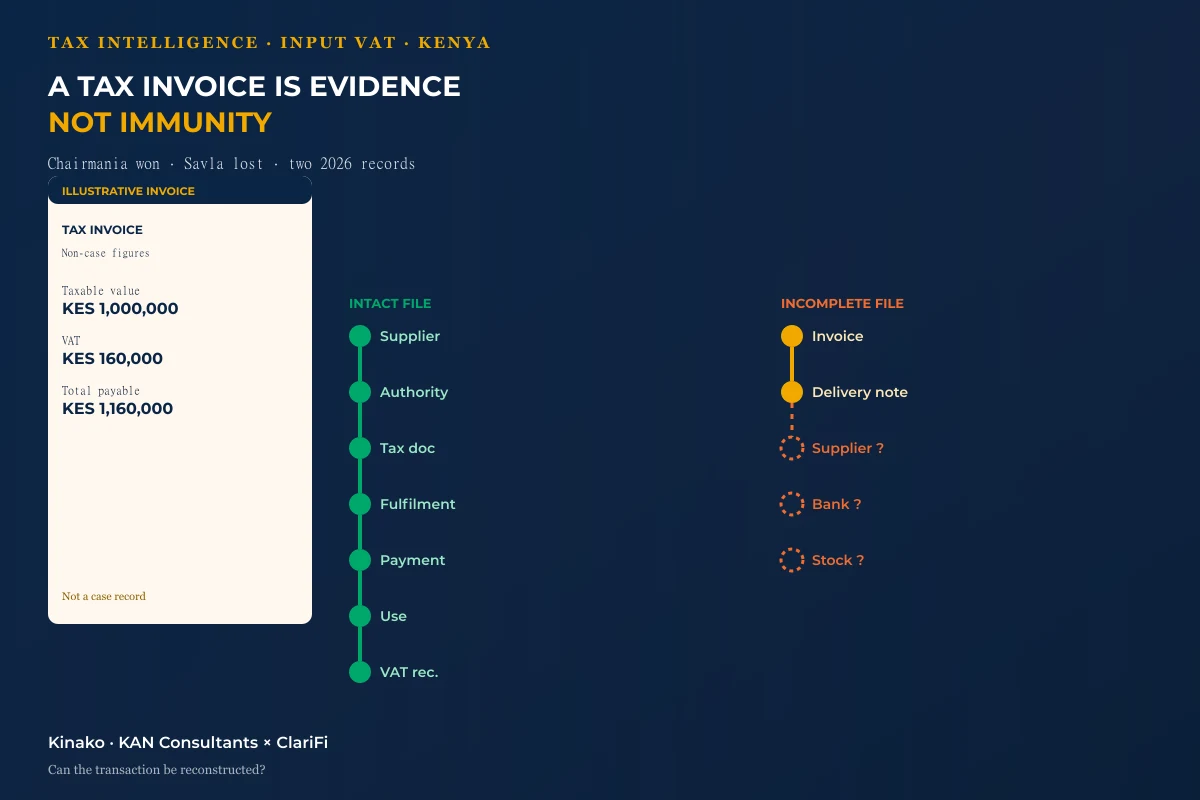The image size is (1200, 800).
Task: Click the TAX INVOICE title on card
Action: 102,230
